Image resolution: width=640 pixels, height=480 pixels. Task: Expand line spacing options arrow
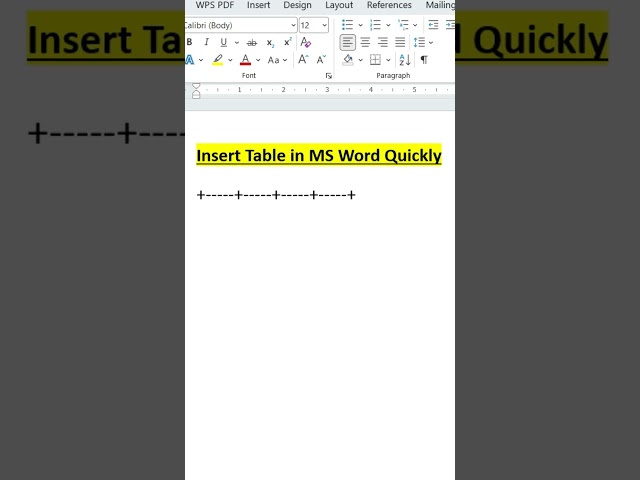[431, 42]
